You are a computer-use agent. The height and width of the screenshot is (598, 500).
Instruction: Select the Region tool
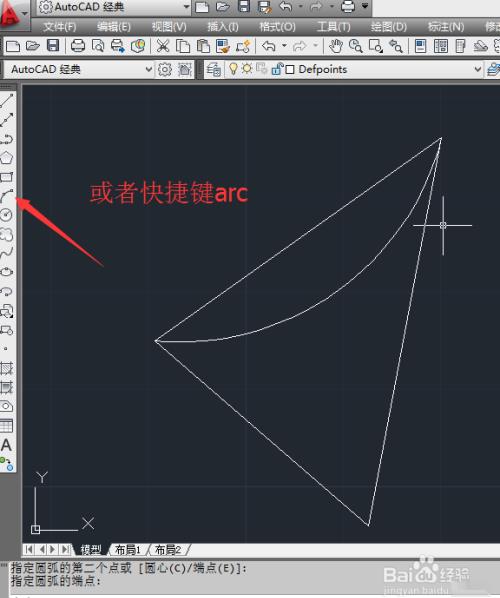7,406
